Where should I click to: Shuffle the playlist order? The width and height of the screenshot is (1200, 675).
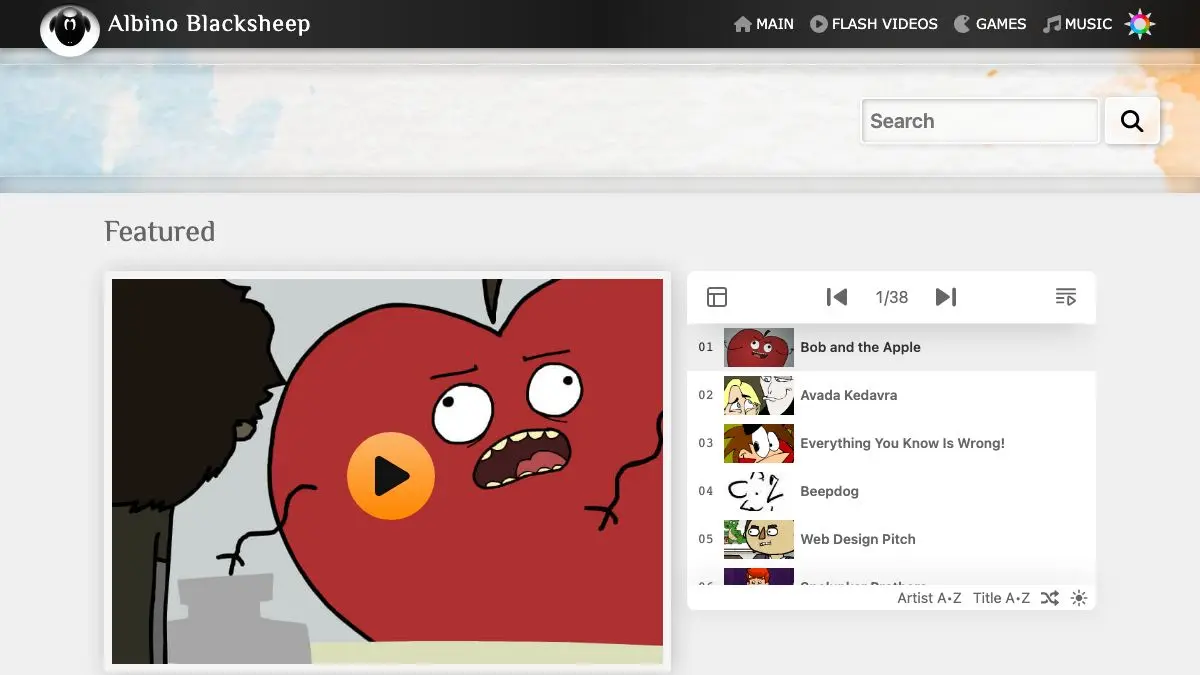click(1049, 598)
